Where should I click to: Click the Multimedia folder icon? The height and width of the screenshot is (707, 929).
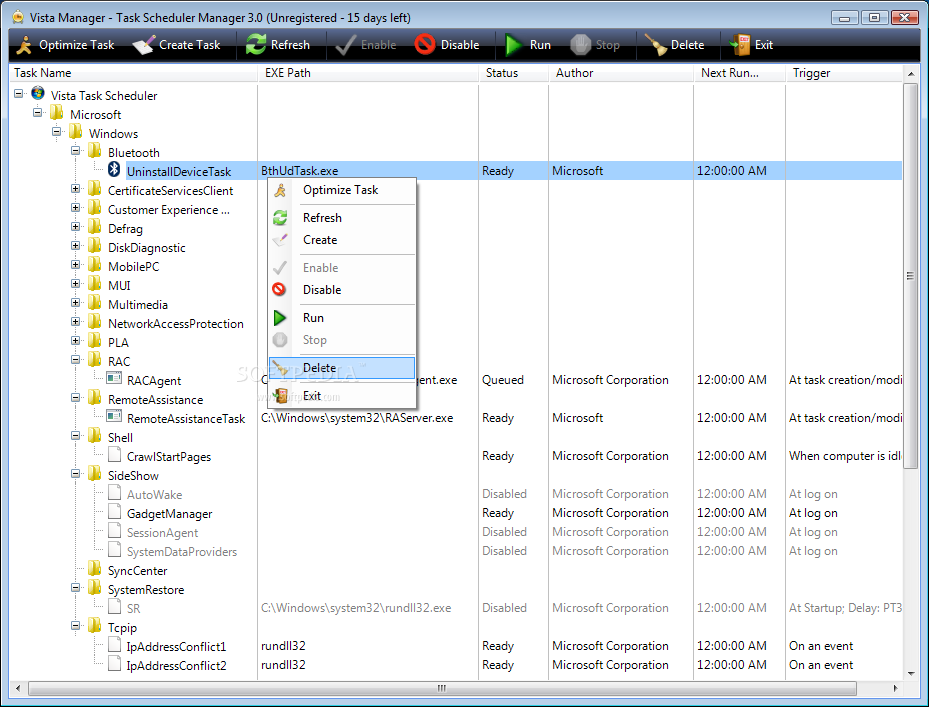[x=95, y=303]
